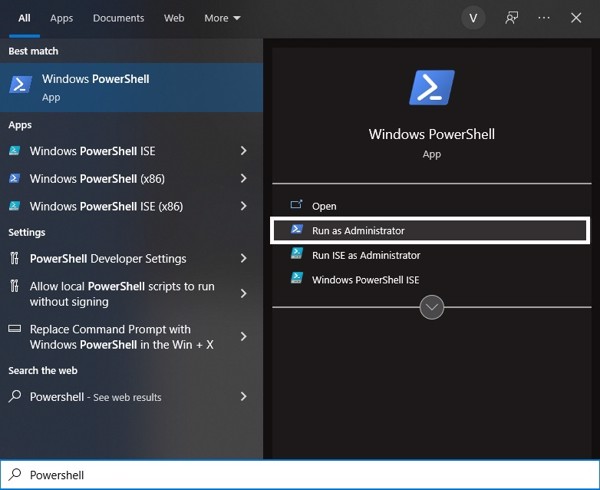Click the Run ISE as Administrator icon

point(297,254)
